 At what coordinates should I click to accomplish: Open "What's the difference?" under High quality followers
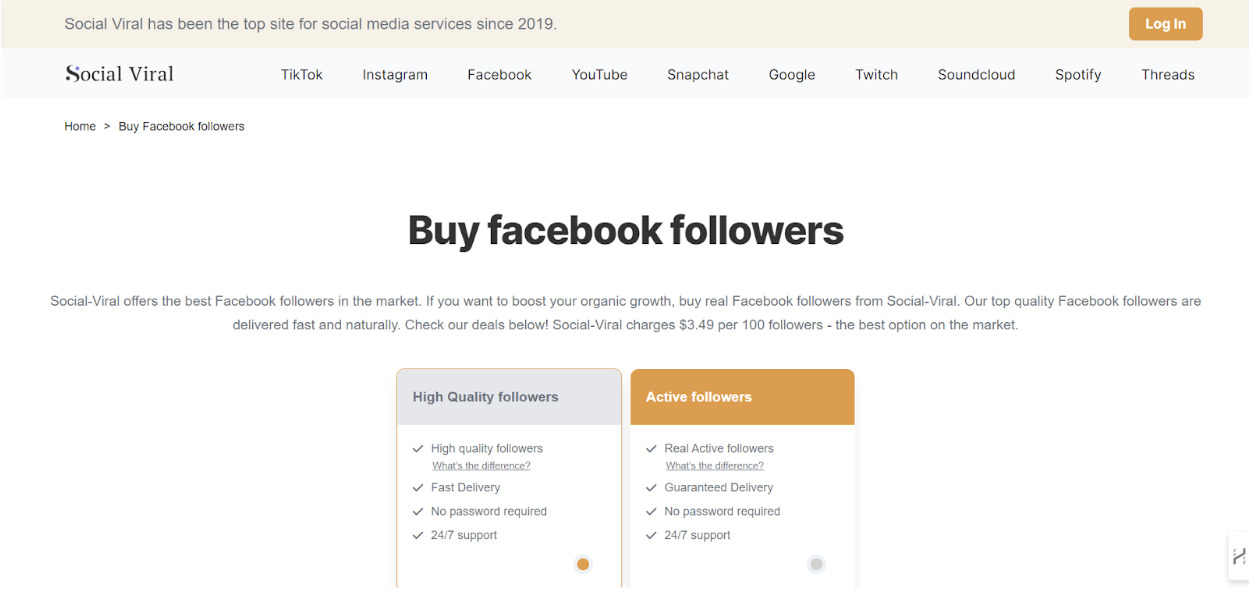coord(481,466)
